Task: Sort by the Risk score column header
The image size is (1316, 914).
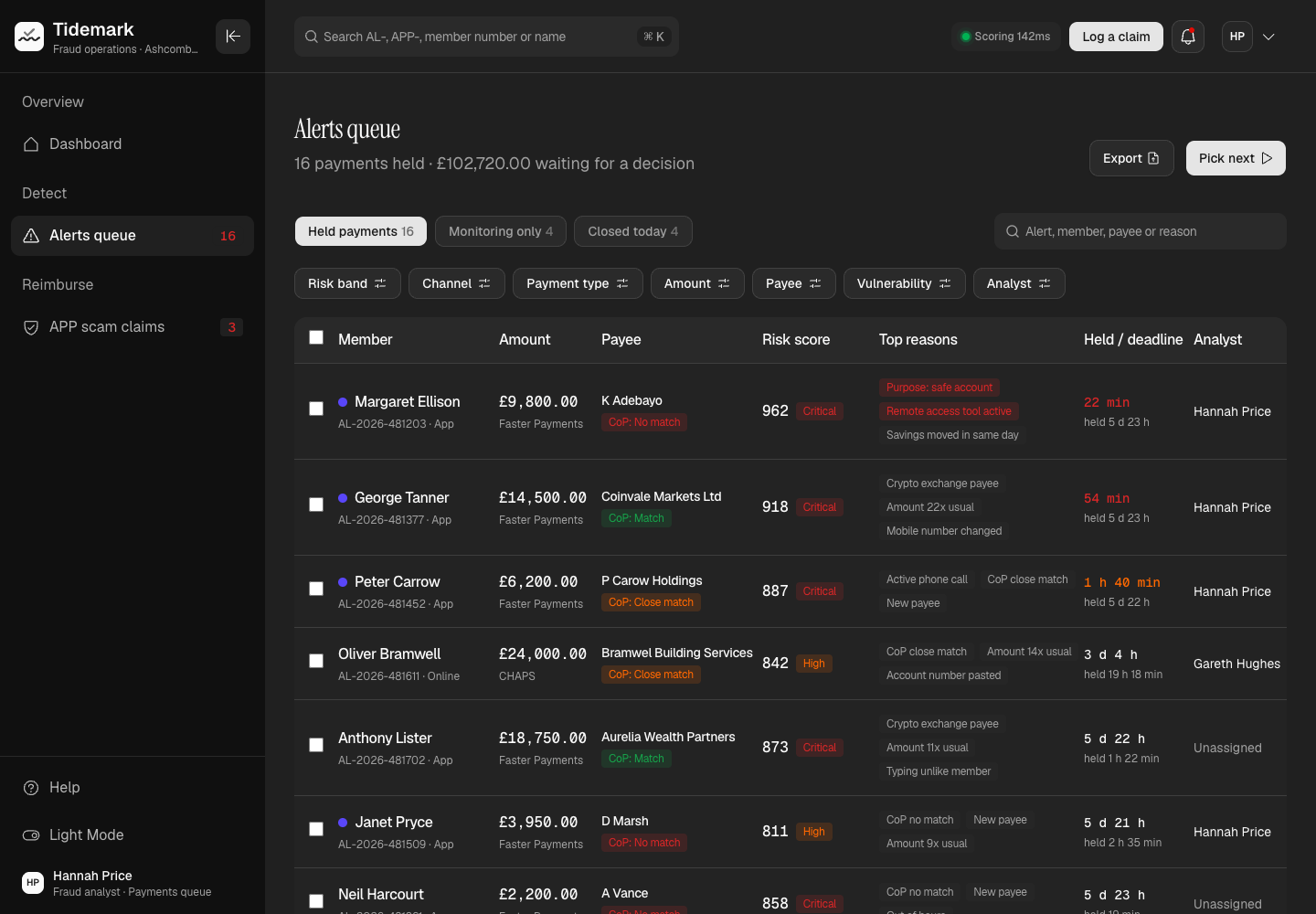Action: click(x=796, y=339)
